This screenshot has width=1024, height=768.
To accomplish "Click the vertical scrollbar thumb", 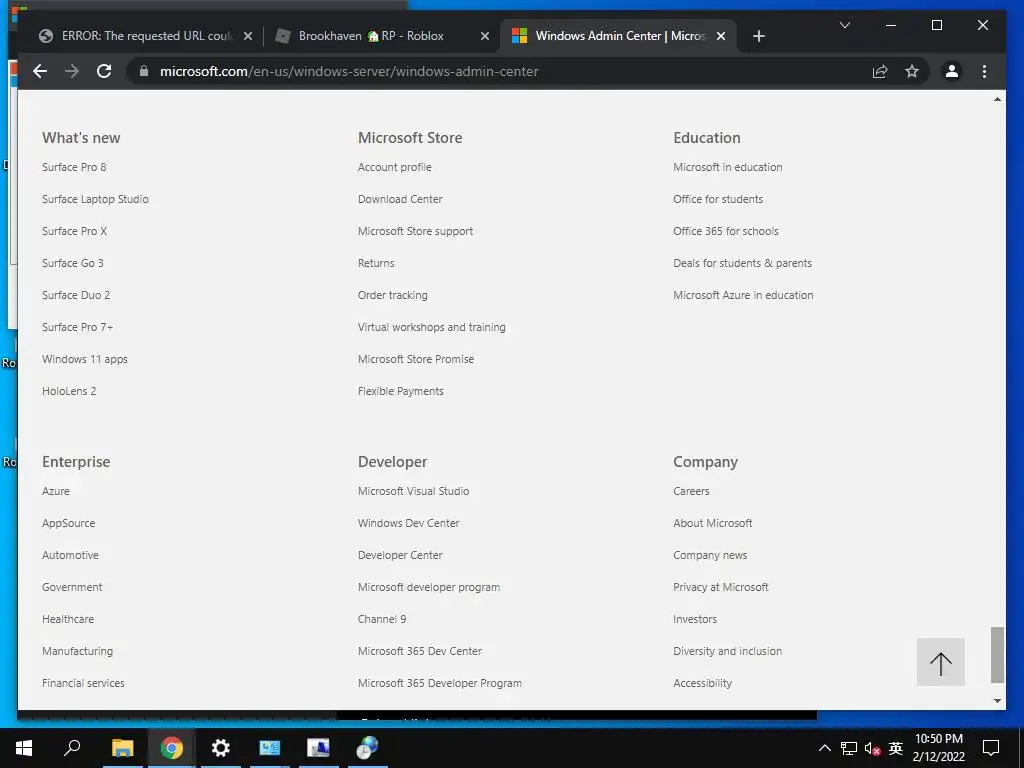I will pyautogui.click(x=997, y=655).
